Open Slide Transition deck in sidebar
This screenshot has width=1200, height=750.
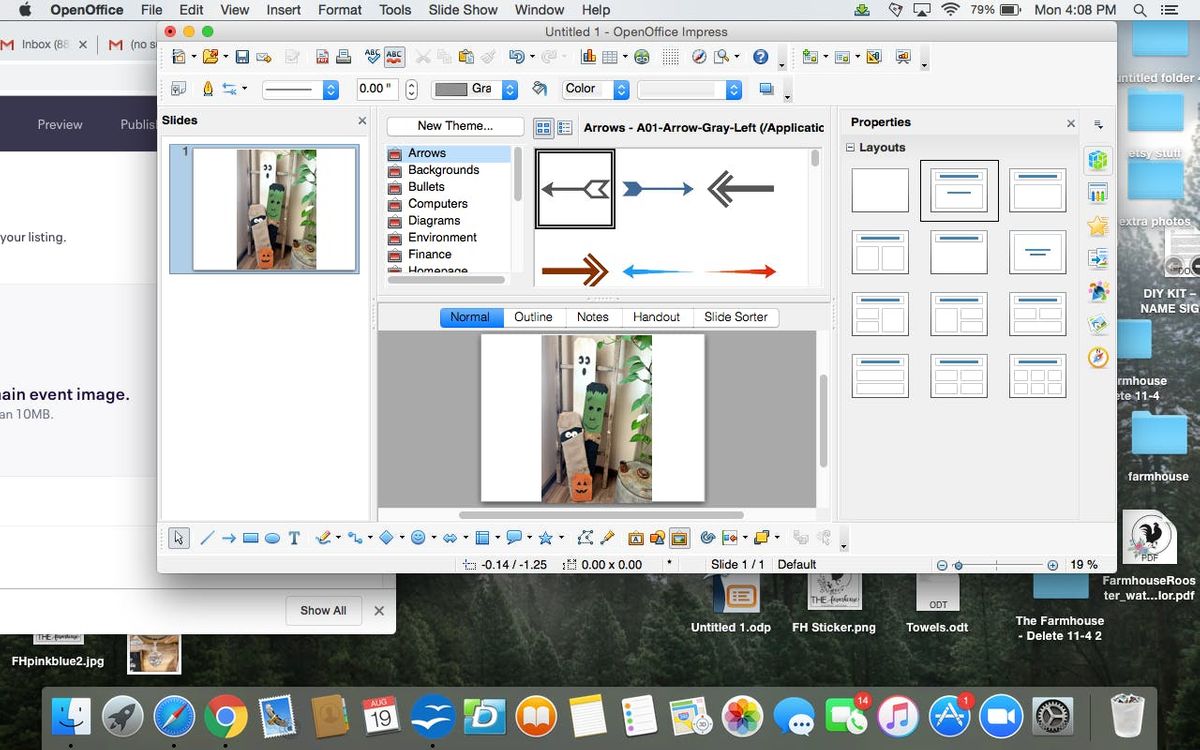click(1098, 258)
